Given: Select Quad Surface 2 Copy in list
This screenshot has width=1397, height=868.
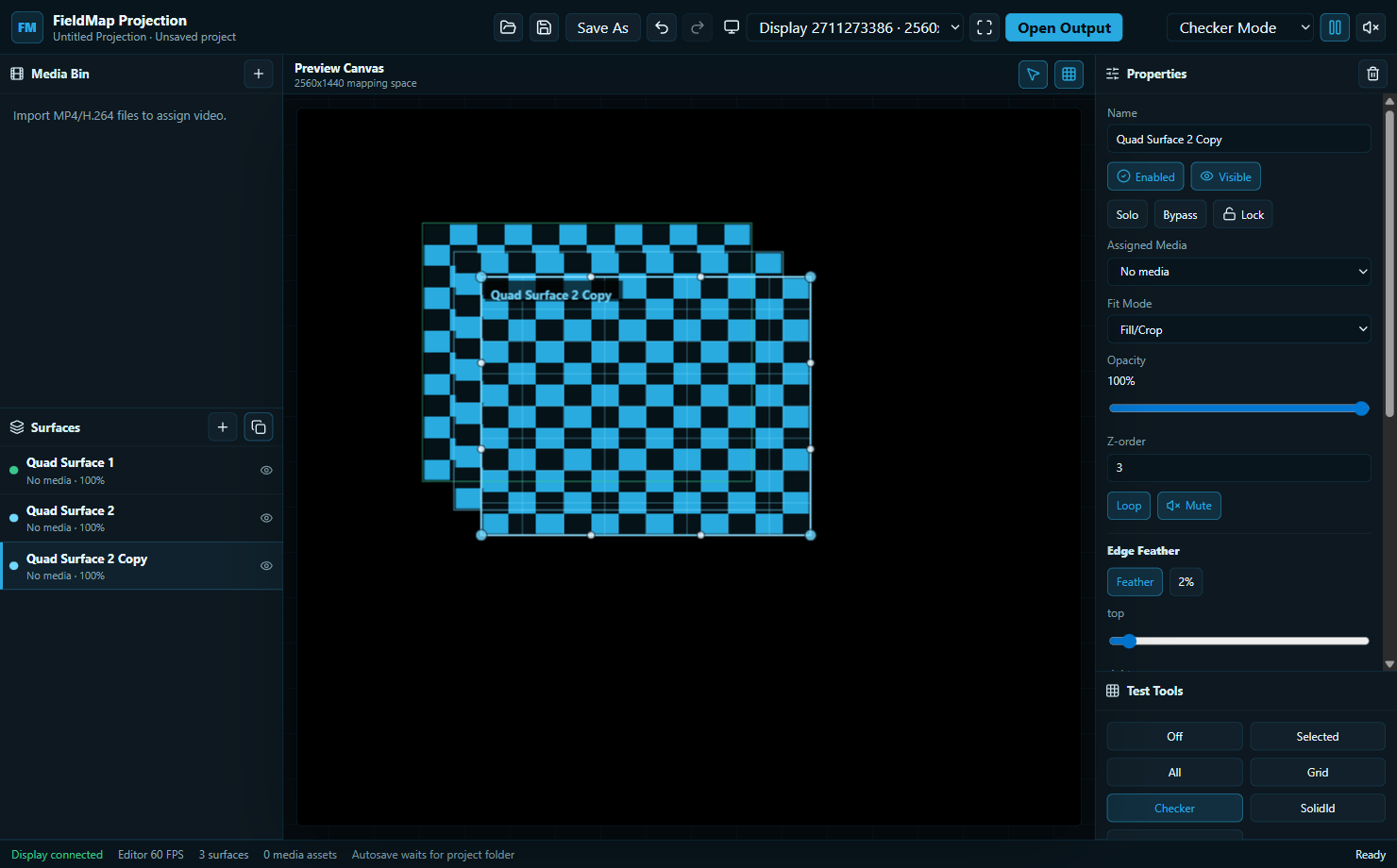Looking at the screenshot, I should coord(142,566).
